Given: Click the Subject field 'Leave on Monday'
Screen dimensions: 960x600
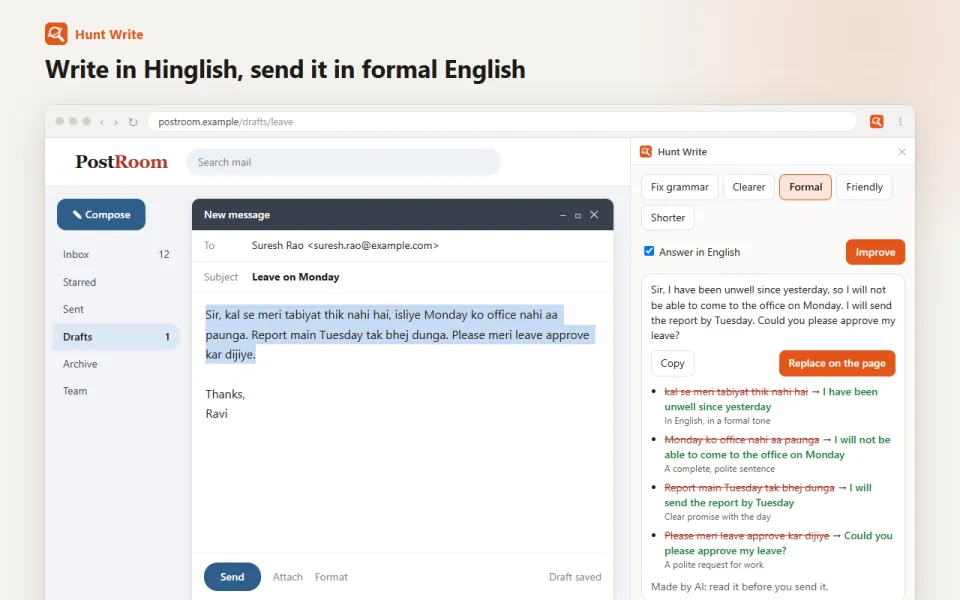Looking at the screenshot, I should coord(402,277).
